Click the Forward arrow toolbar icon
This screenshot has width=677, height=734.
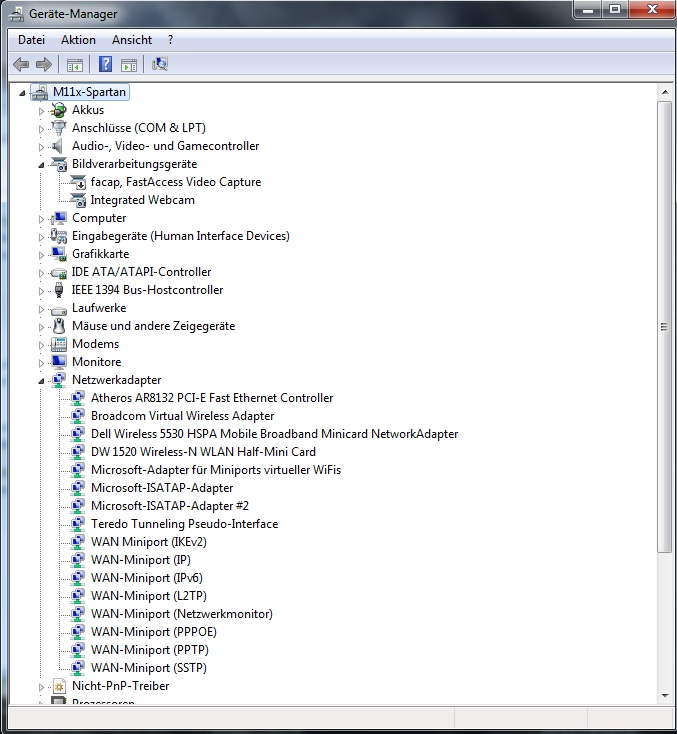(43, 65)
